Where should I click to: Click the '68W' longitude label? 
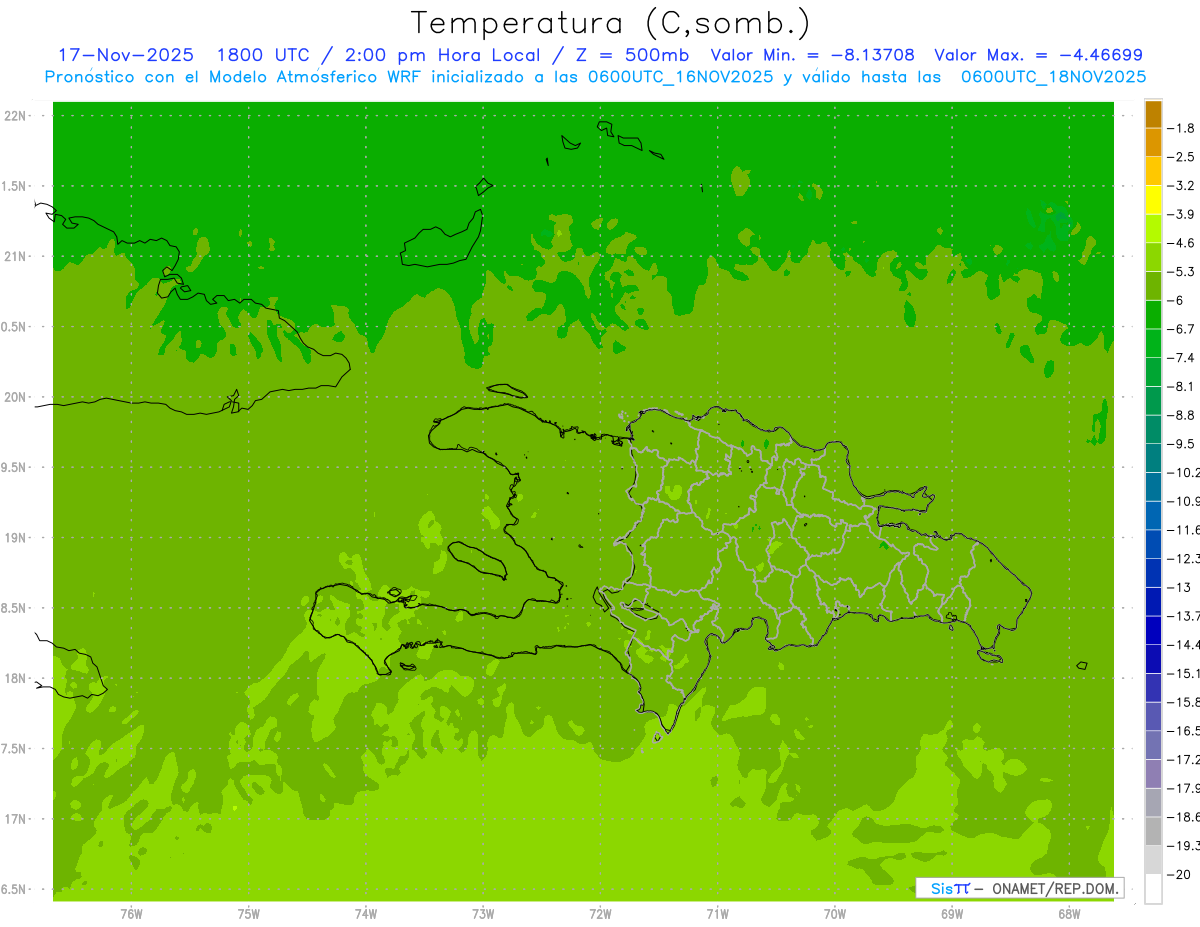tap(1069, 913)
